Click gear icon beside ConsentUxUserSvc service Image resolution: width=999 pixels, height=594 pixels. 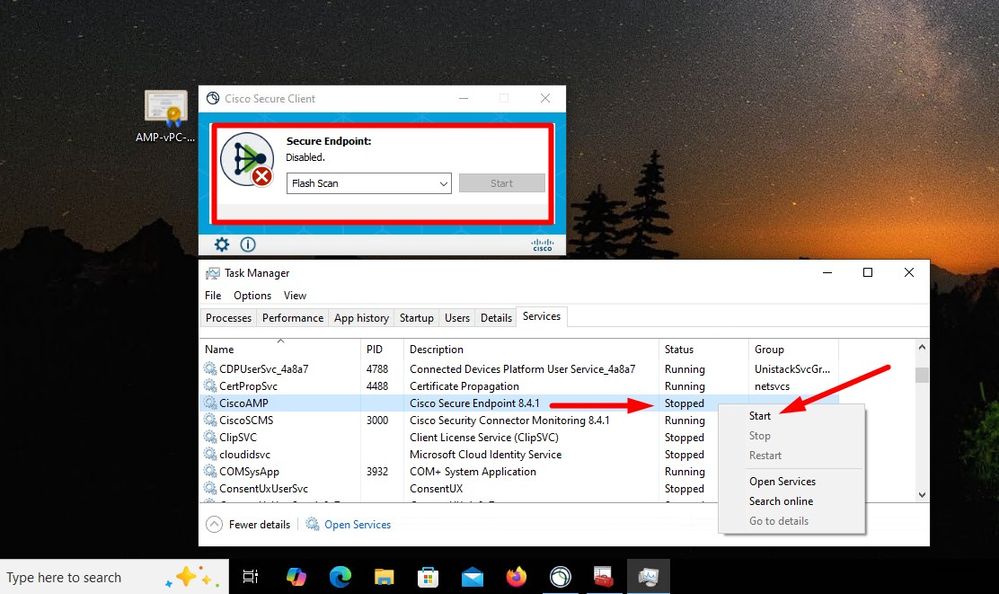pyautogui.click(x=210, y=489)
